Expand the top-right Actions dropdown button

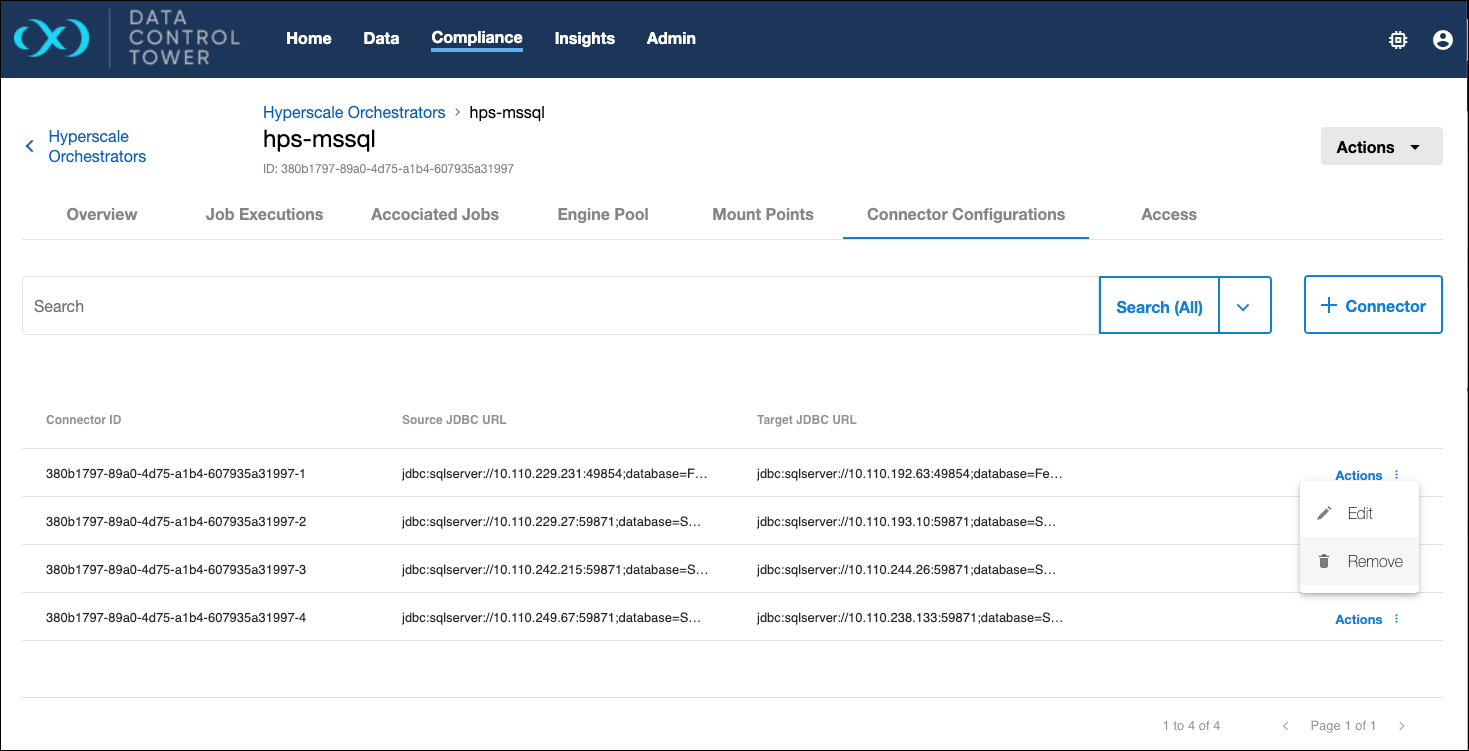click(1381, 147)
